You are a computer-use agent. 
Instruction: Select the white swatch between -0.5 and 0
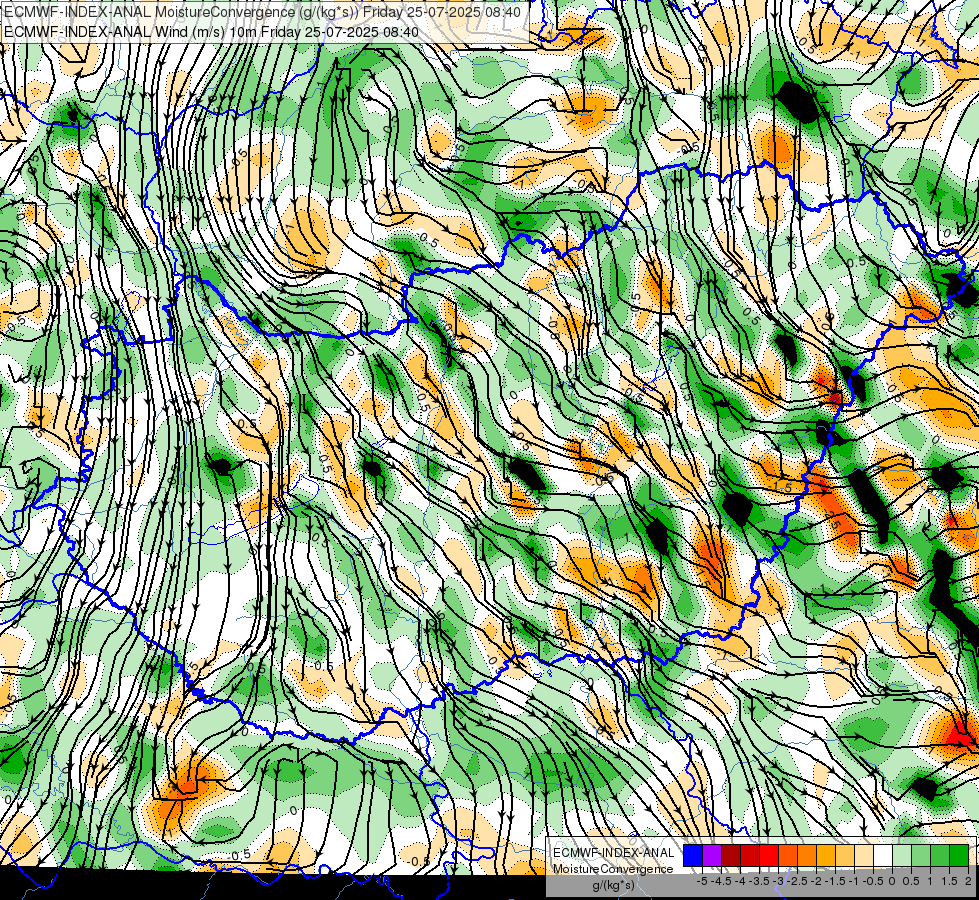tap(883, 856)
